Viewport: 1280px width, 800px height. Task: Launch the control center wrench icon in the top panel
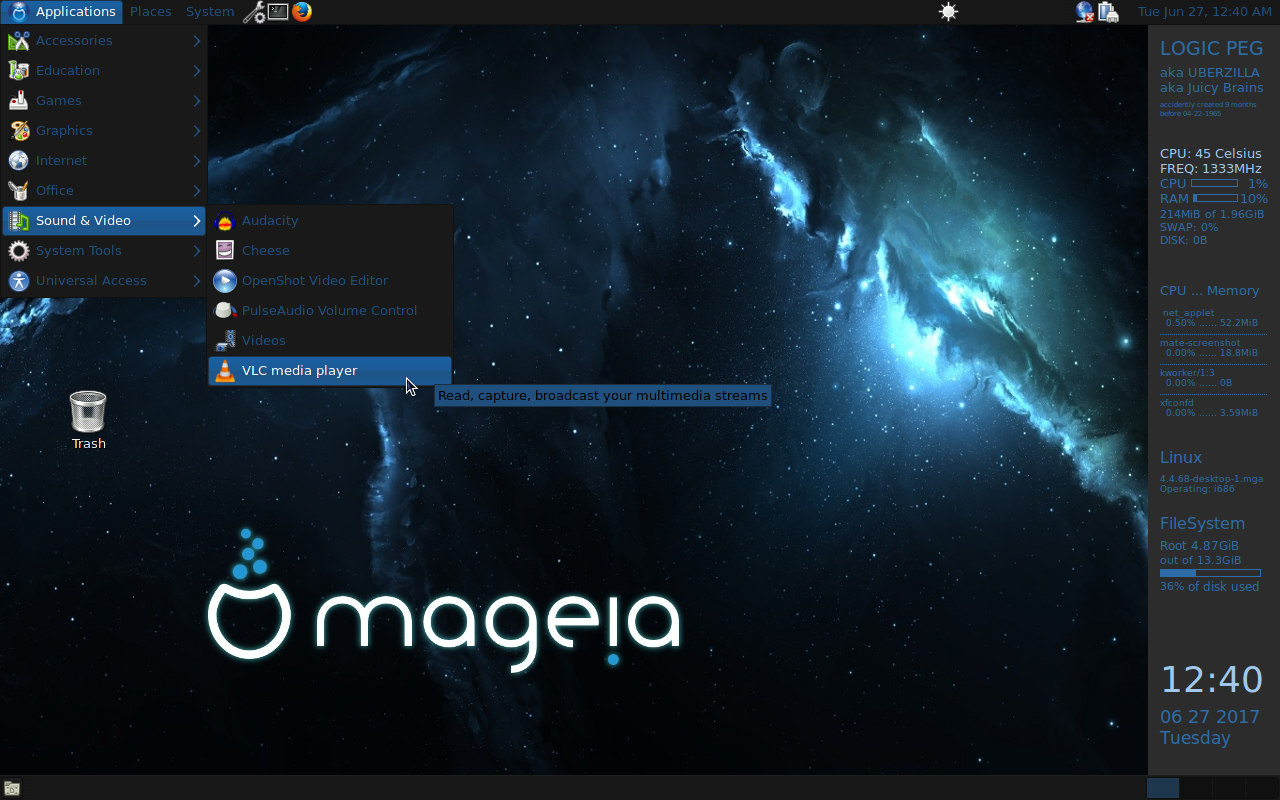coord(254,12)
